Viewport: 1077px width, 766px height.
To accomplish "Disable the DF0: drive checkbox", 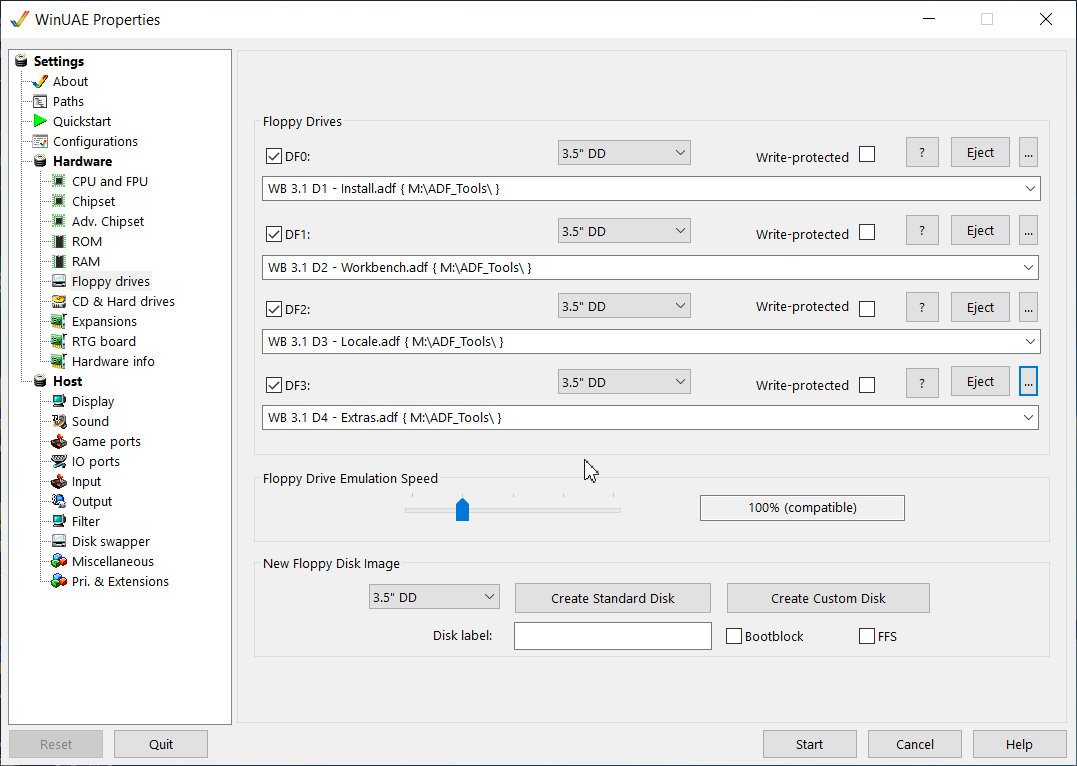I will pos(273,156).
